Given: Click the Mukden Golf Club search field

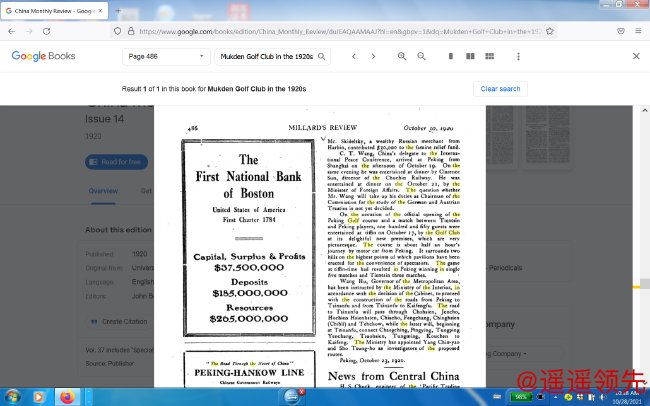Looking at the screenshot, I should 265,56.
